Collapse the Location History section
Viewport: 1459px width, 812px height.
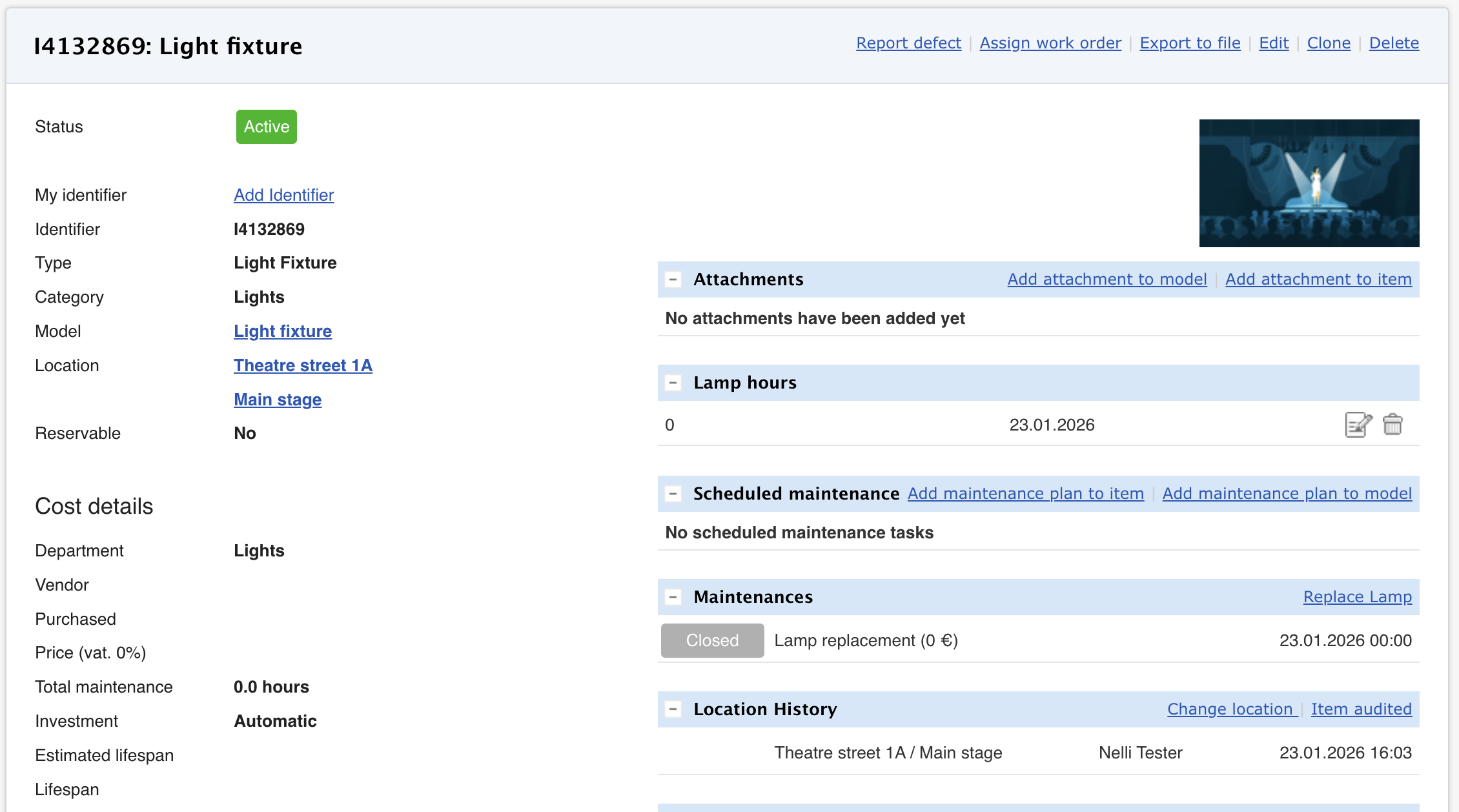pos(673,709)
